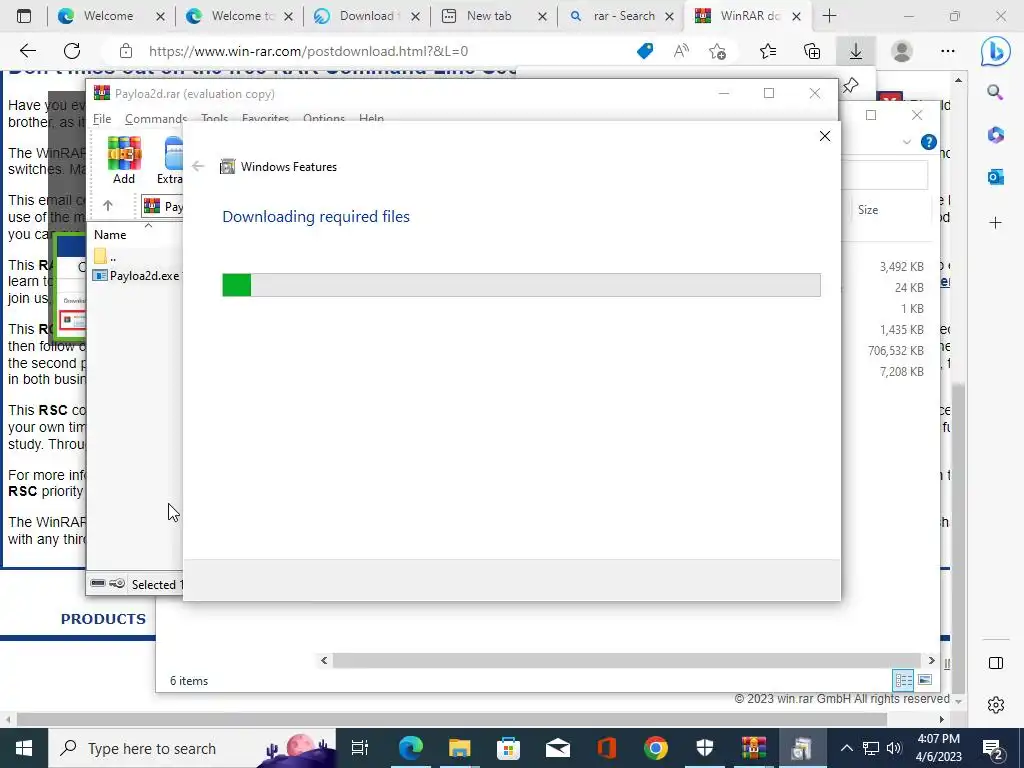Switch to the first Welcome tab

[x=109, y=16]
